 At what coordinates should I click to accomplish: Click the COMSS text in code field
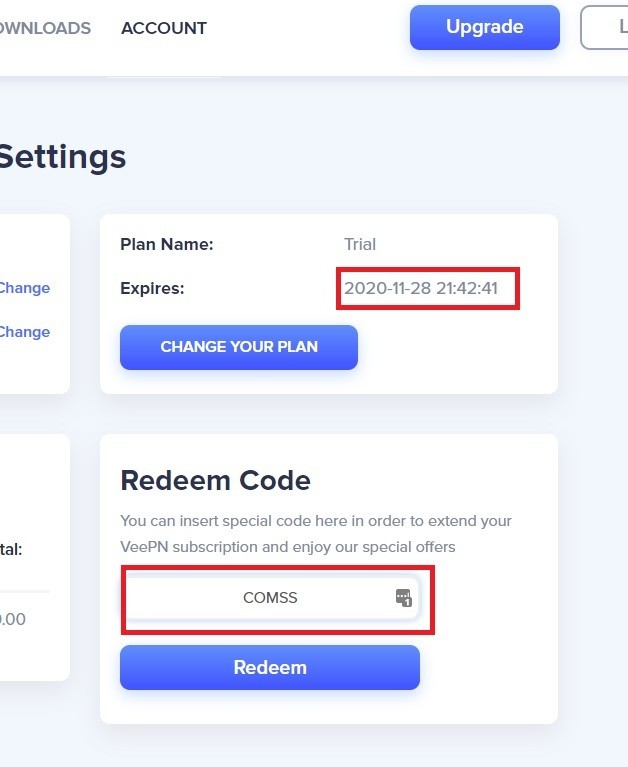point(270,597)
